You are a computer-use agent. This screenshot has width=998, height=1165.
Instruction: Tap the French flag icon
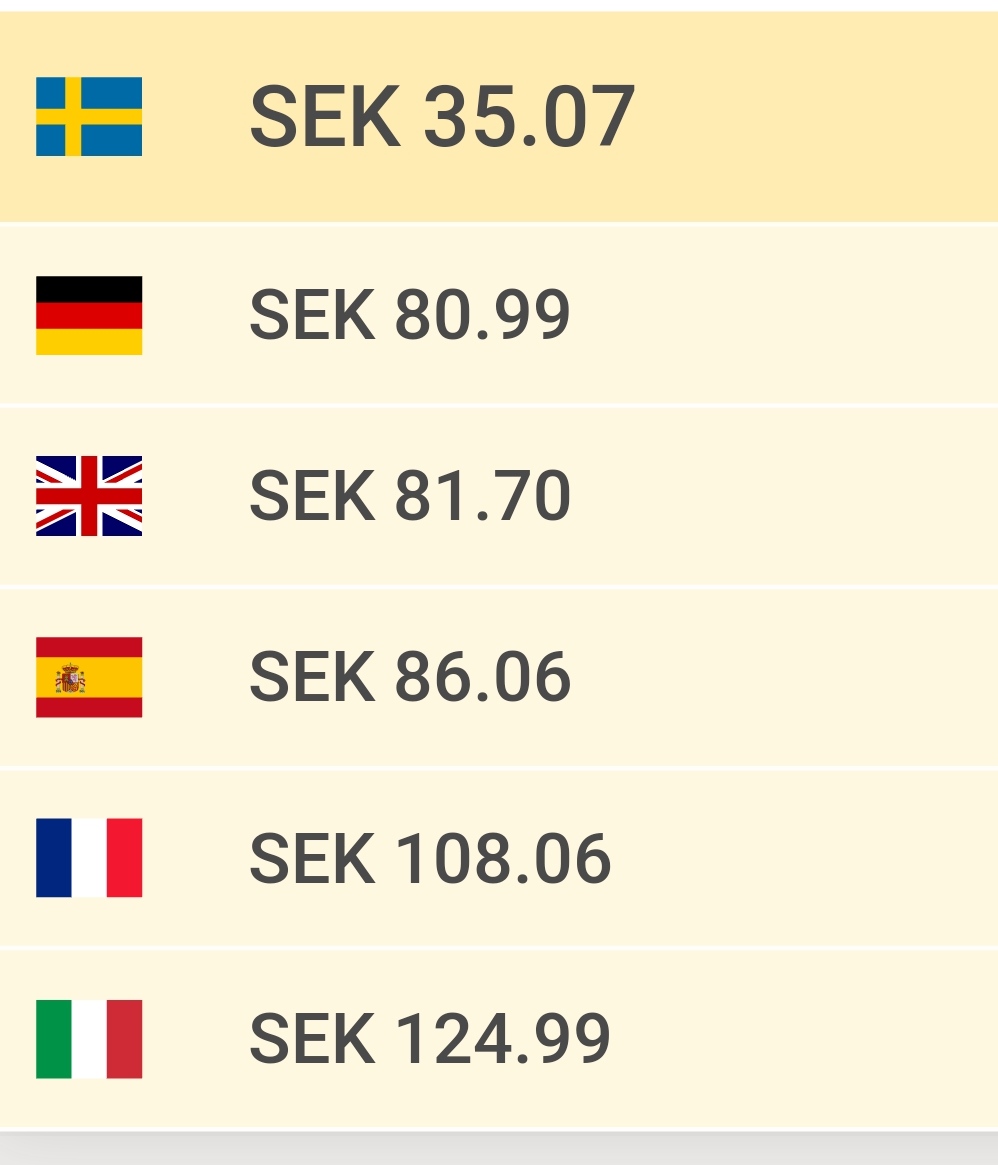tap(89, 857)
